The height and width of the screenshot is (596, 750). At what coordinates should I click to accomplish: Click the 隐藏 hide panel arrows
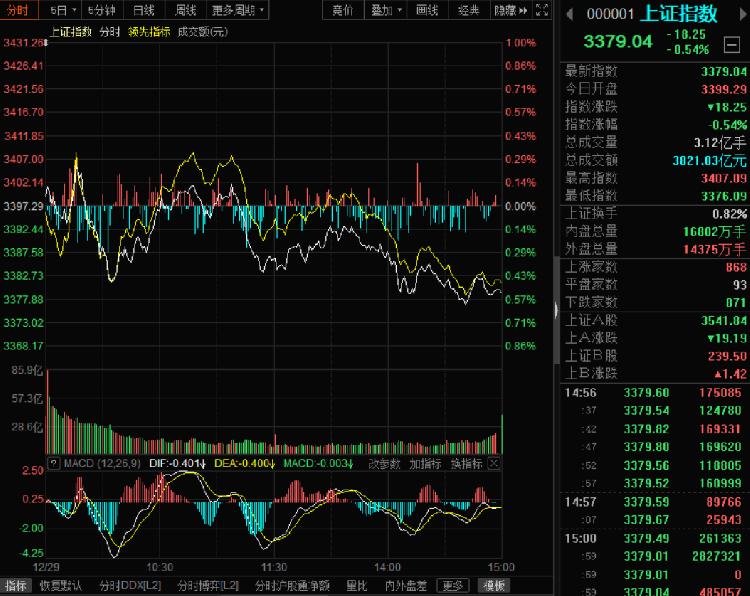(x=511, y=10)
